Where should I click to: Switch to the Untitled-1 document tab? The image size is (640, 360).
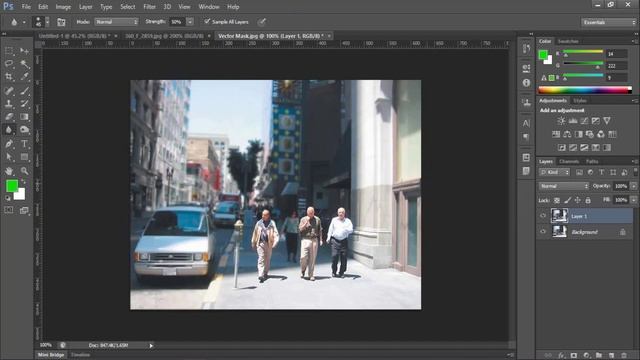point(74,36)
